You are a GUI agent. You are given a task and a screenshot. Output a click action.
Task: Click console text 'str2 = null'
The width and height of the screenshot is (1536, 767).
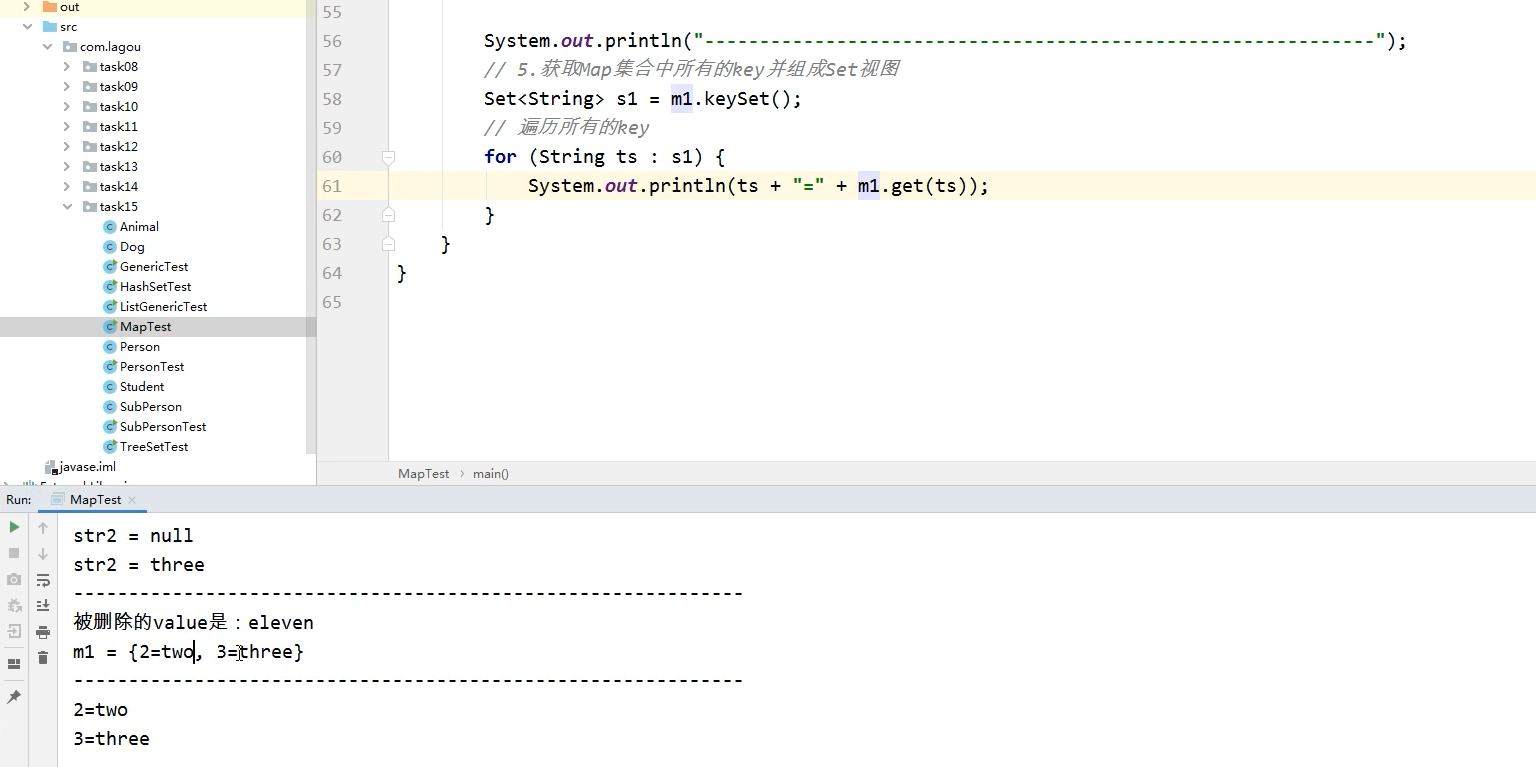(133, 536)
